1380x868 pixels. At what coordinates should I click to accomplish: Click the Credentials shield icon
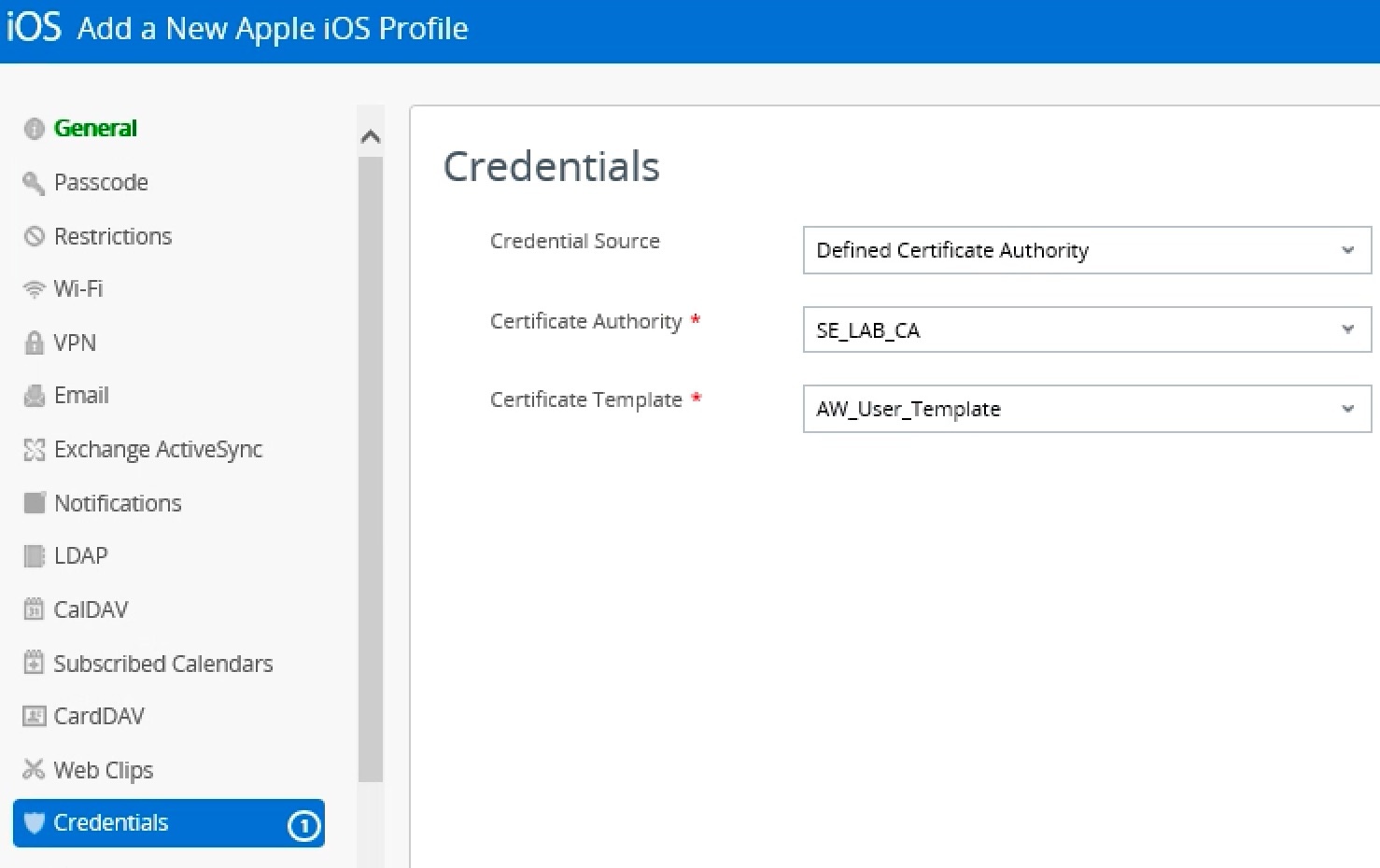[x=34, y=823]
